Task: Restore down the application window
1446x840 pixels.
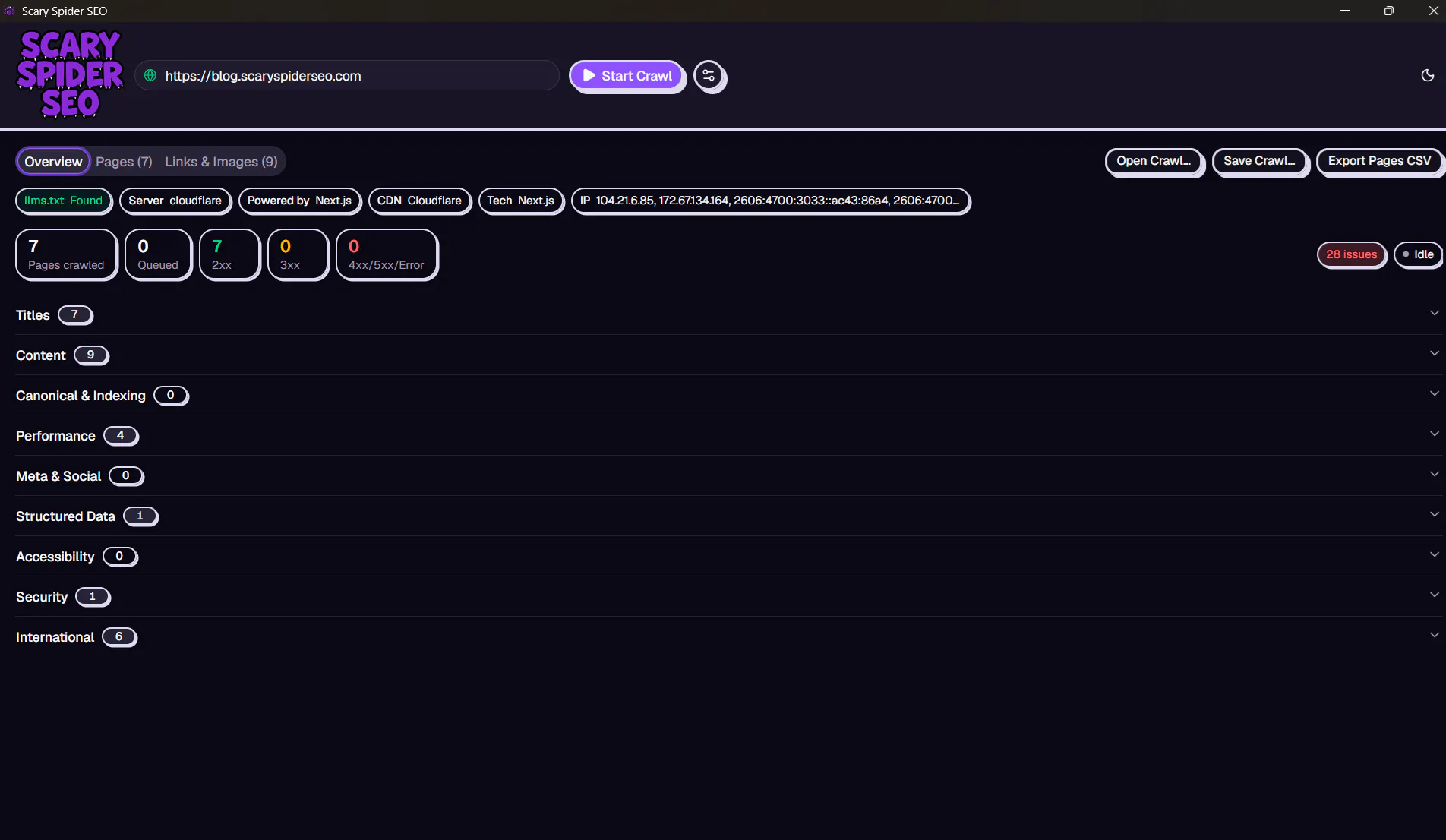Action: (x=1389, y=11)
